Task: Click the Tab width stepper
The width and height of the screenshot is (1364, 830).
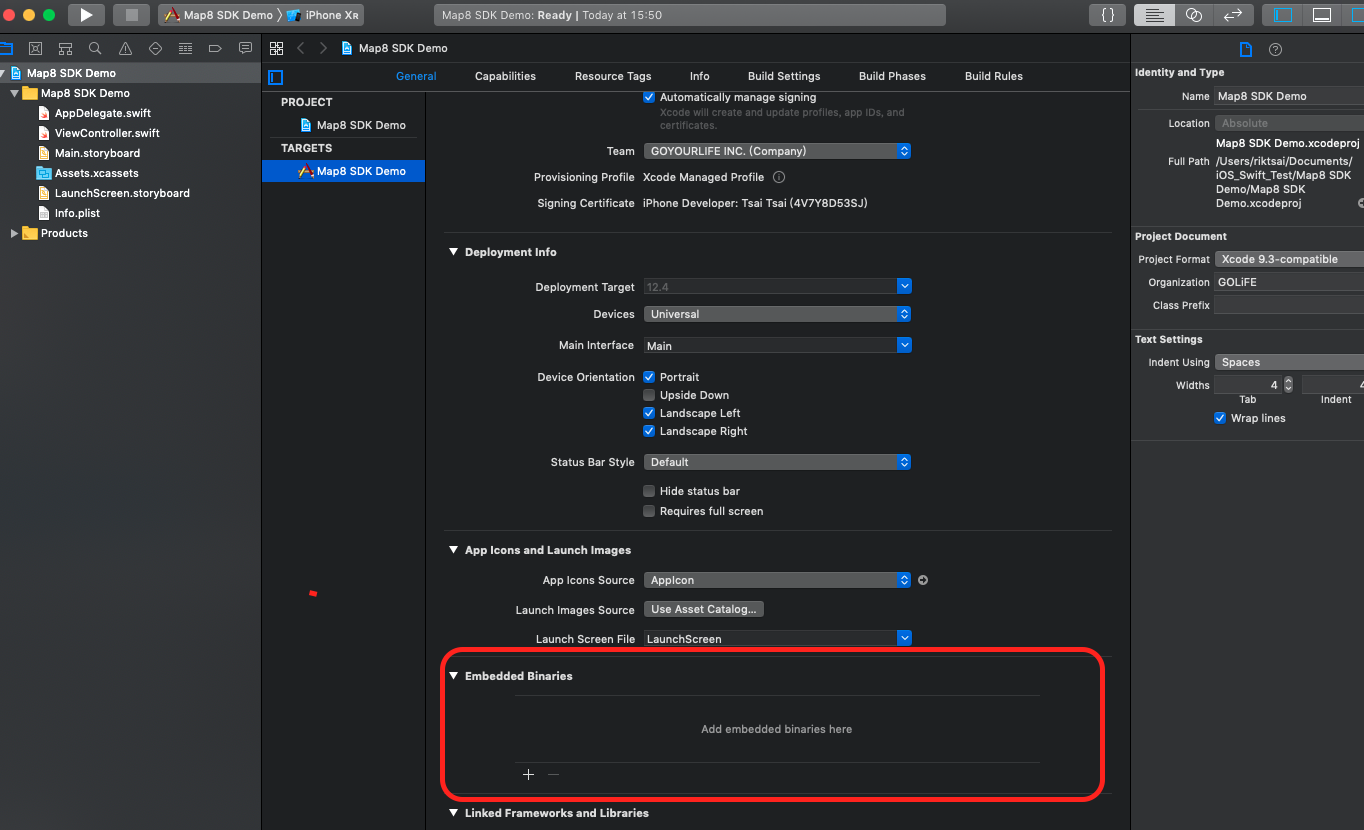Action: [1288, 385]
